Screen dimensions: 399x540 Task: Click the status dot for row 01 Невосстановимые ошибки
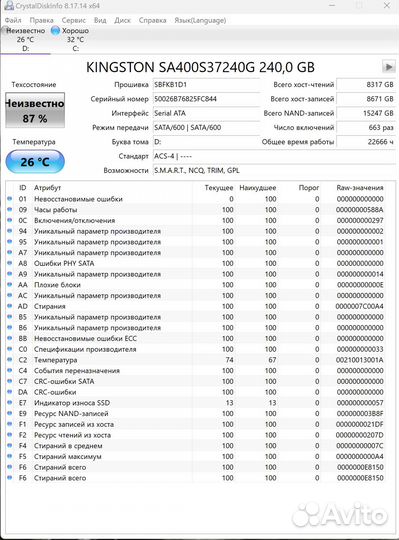[10, 198]
